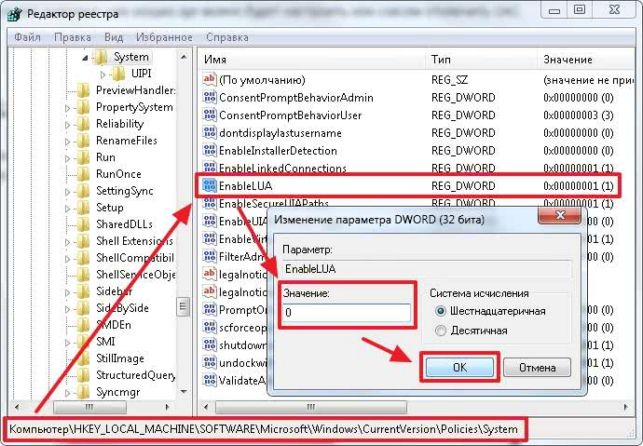This screenshot has width=643, height=446.
Task: Expand the Syncmgr tree node
Action: (x=67, y=393)
